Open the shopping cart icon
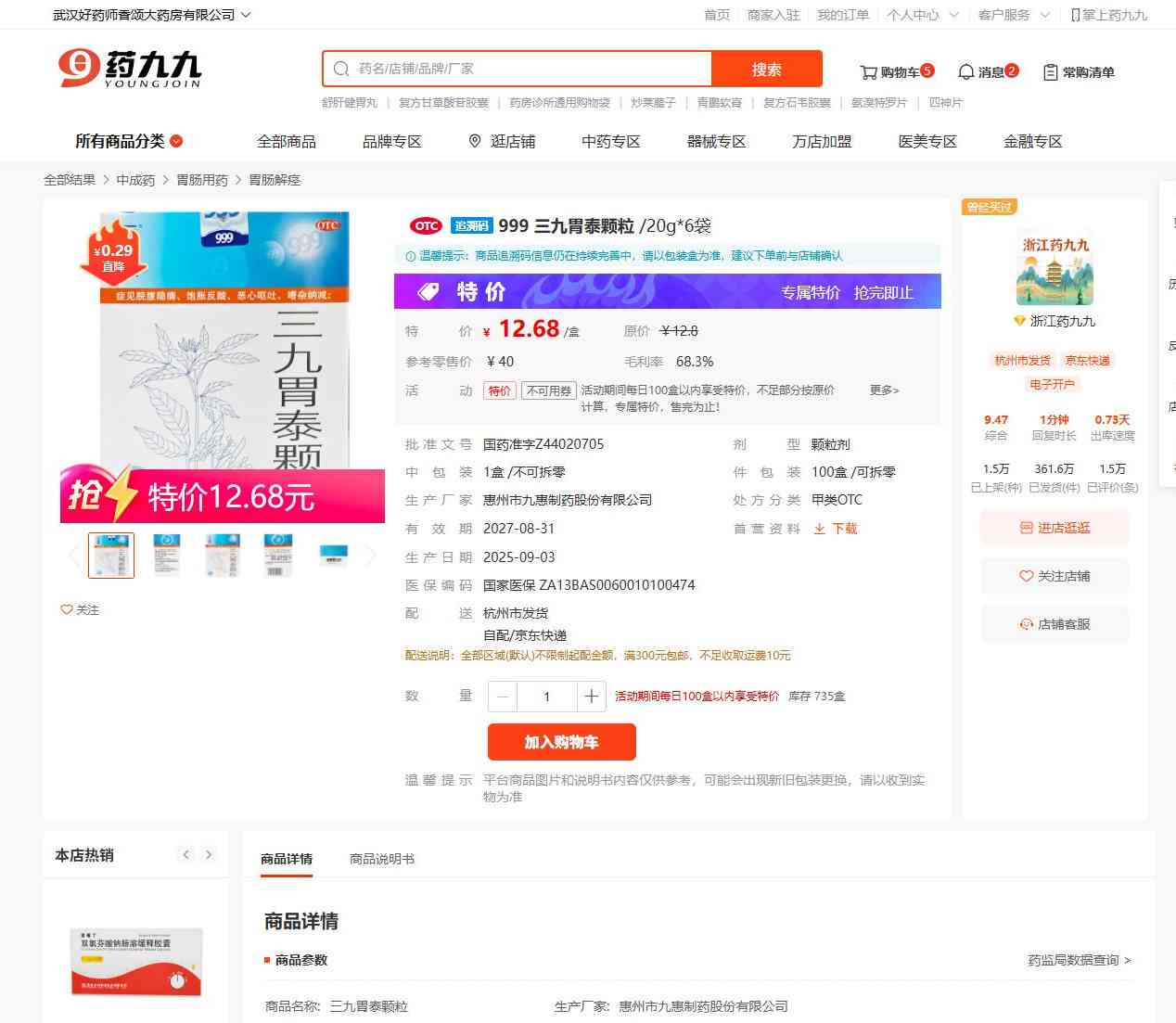Viewport: 1176px width, 1023px height. [x=868, y=72]
